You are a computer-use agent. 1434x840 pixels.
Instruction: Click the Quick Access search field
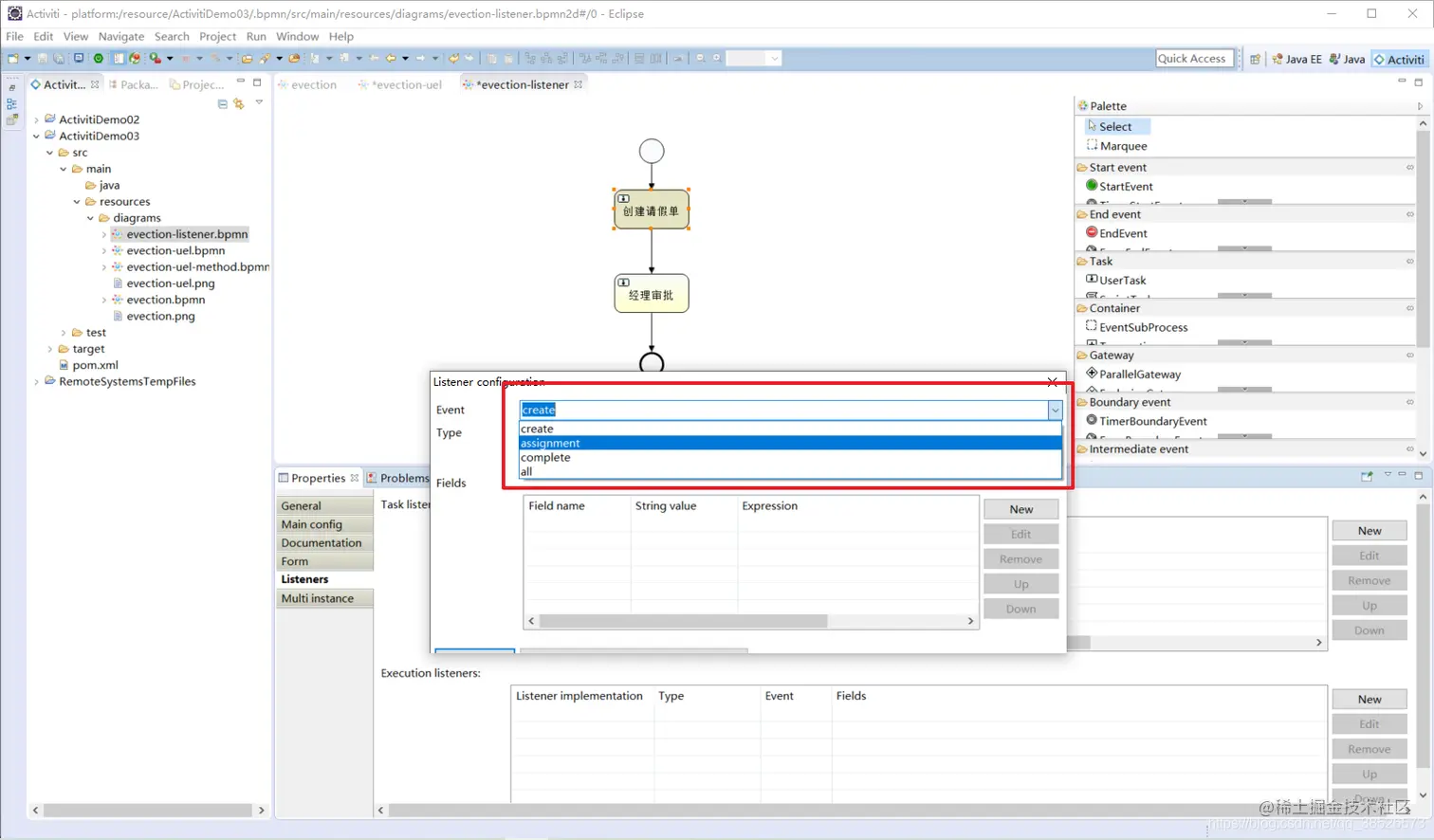pos(1194,59)
